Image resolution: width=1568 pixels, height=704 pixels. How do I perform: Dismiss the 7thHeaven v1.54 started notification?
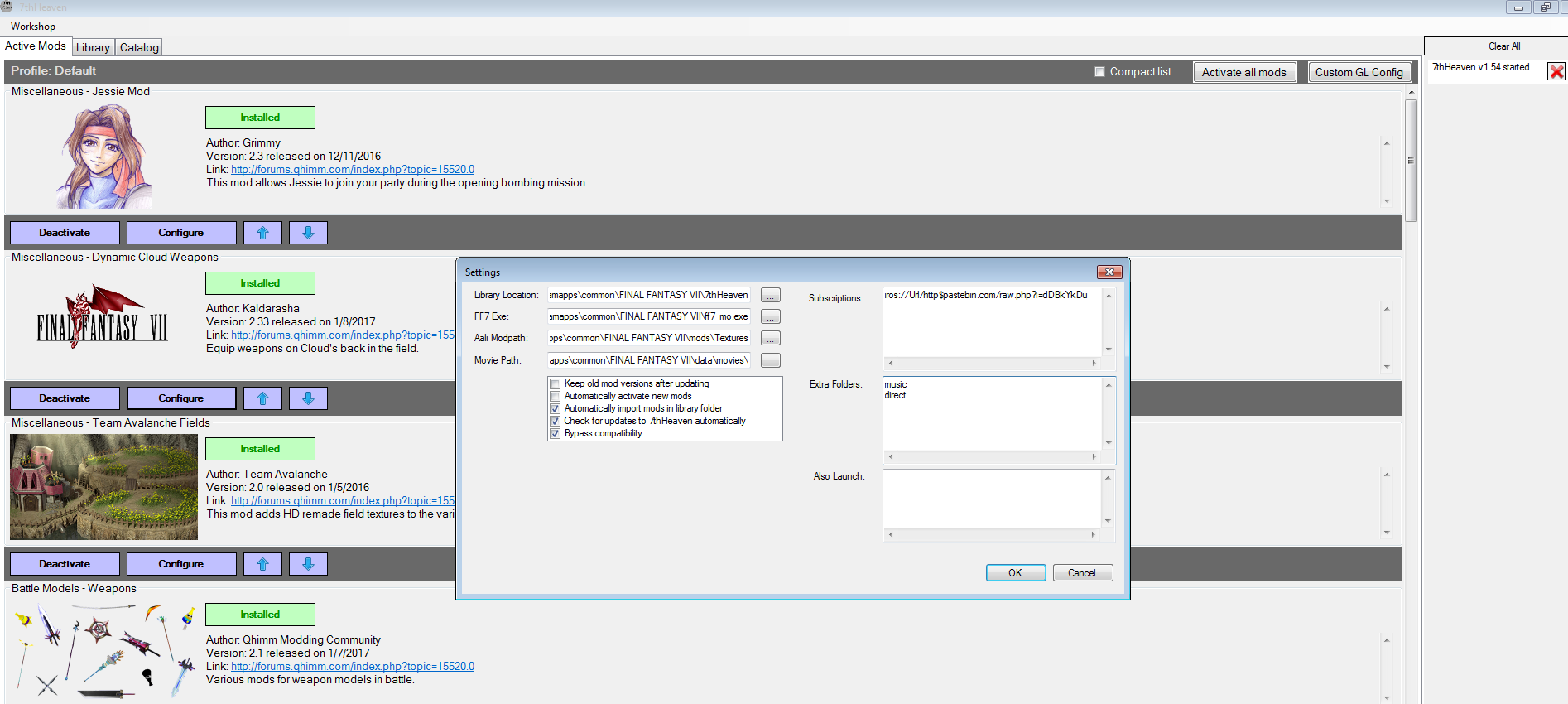[x=1556, y=71]
